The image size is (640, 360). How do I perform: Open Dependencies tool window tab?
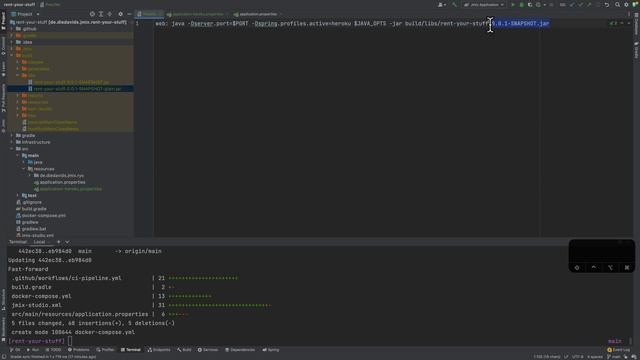(240, 350)
